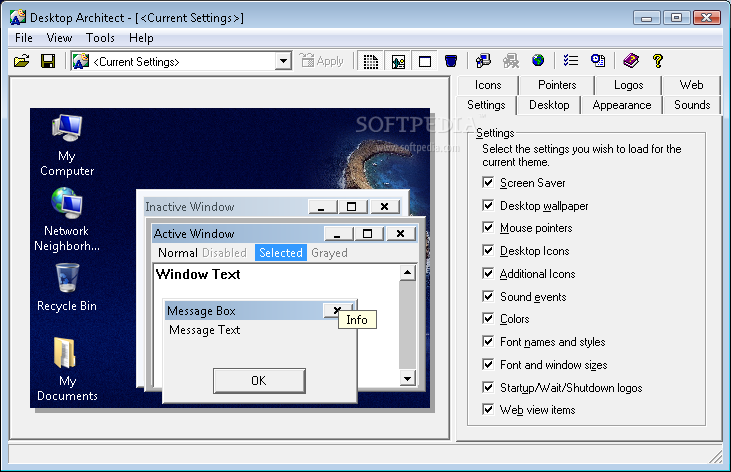Click the Message Text label in preview

[204, 330]
